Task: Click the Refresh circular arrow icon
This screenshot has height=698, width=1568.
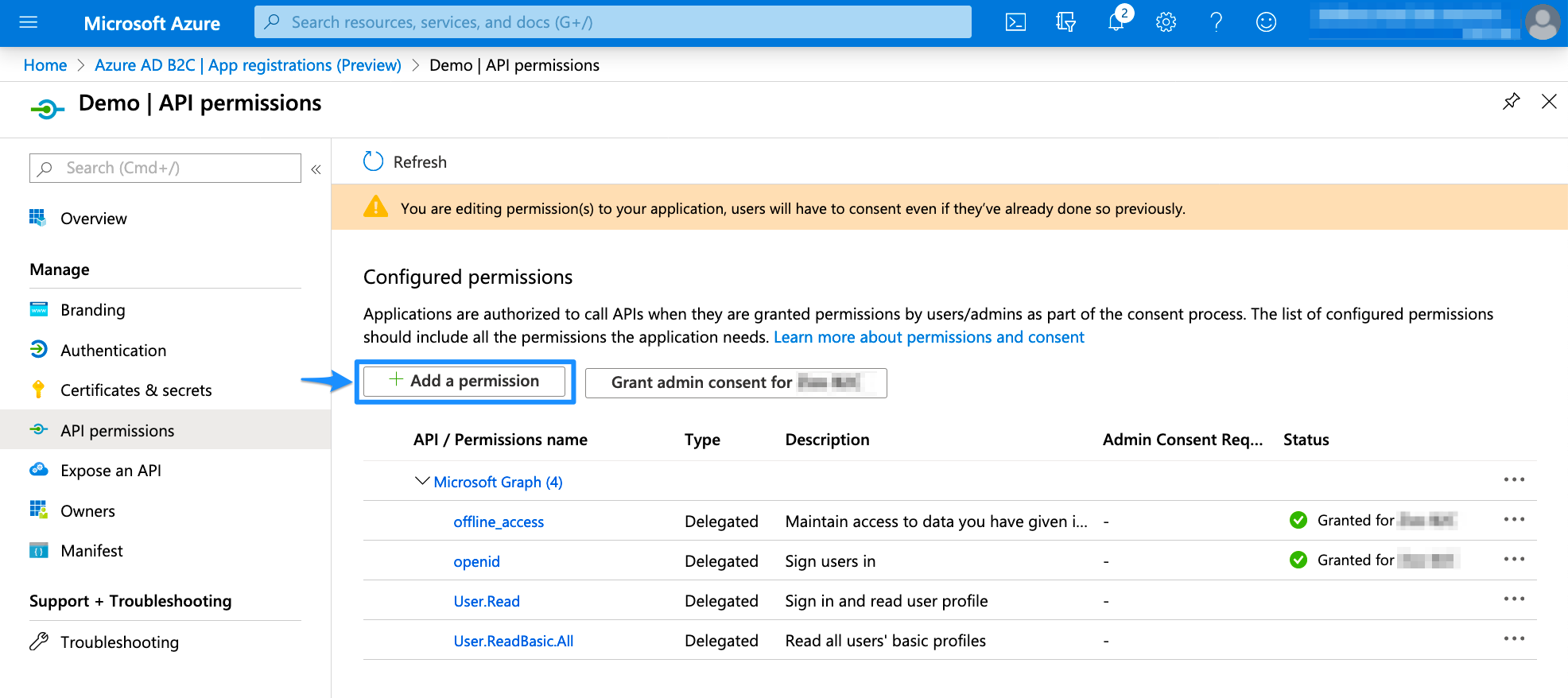Action: 373,161
